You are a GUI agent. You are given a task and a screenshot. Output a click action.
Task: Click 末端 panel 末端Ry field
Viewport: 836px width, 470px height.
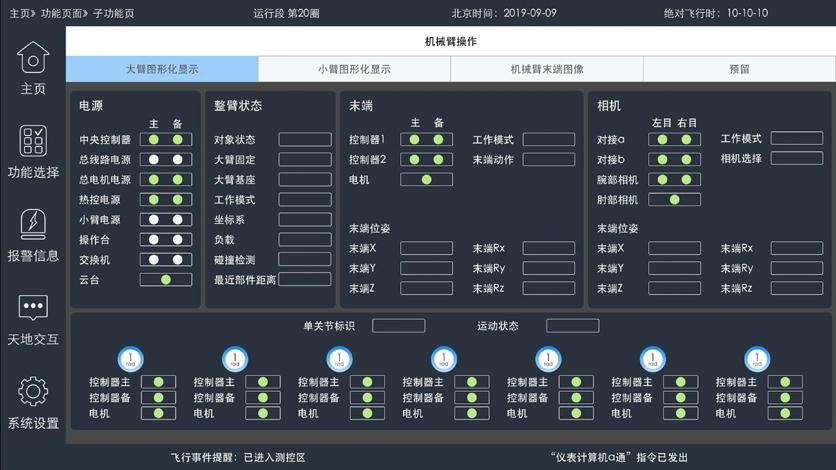(549, 268)
